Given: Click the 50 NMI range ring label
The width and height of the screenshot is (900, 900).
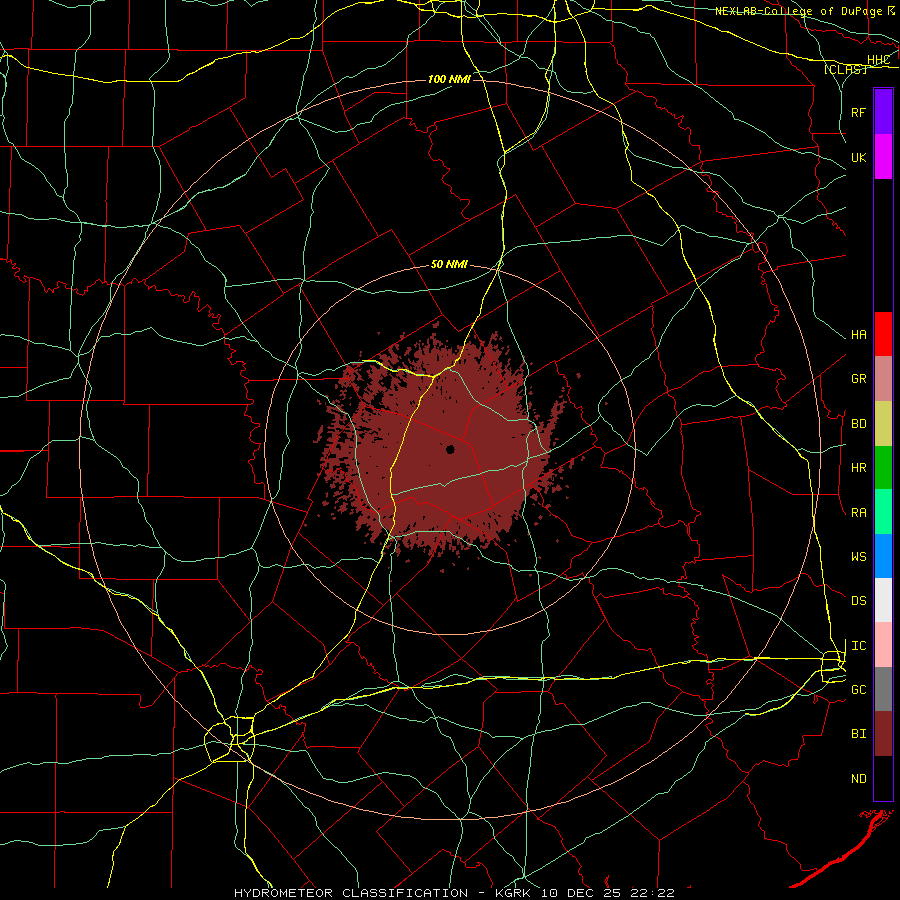Looking at the screenshot, I should click(449, 265).
